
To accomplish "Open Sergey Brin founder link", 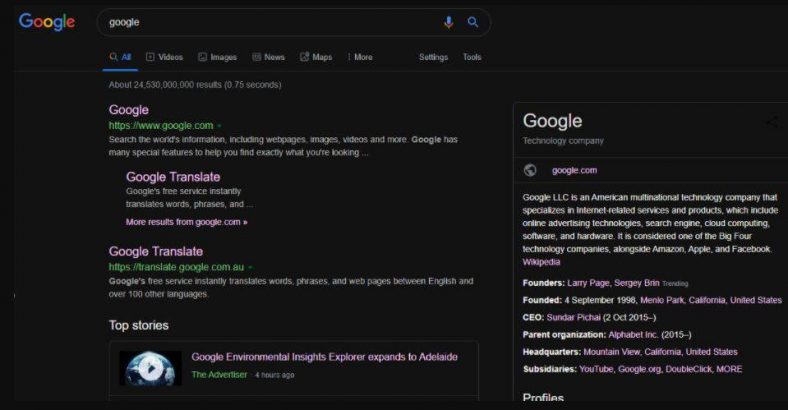I will [637, 283].
